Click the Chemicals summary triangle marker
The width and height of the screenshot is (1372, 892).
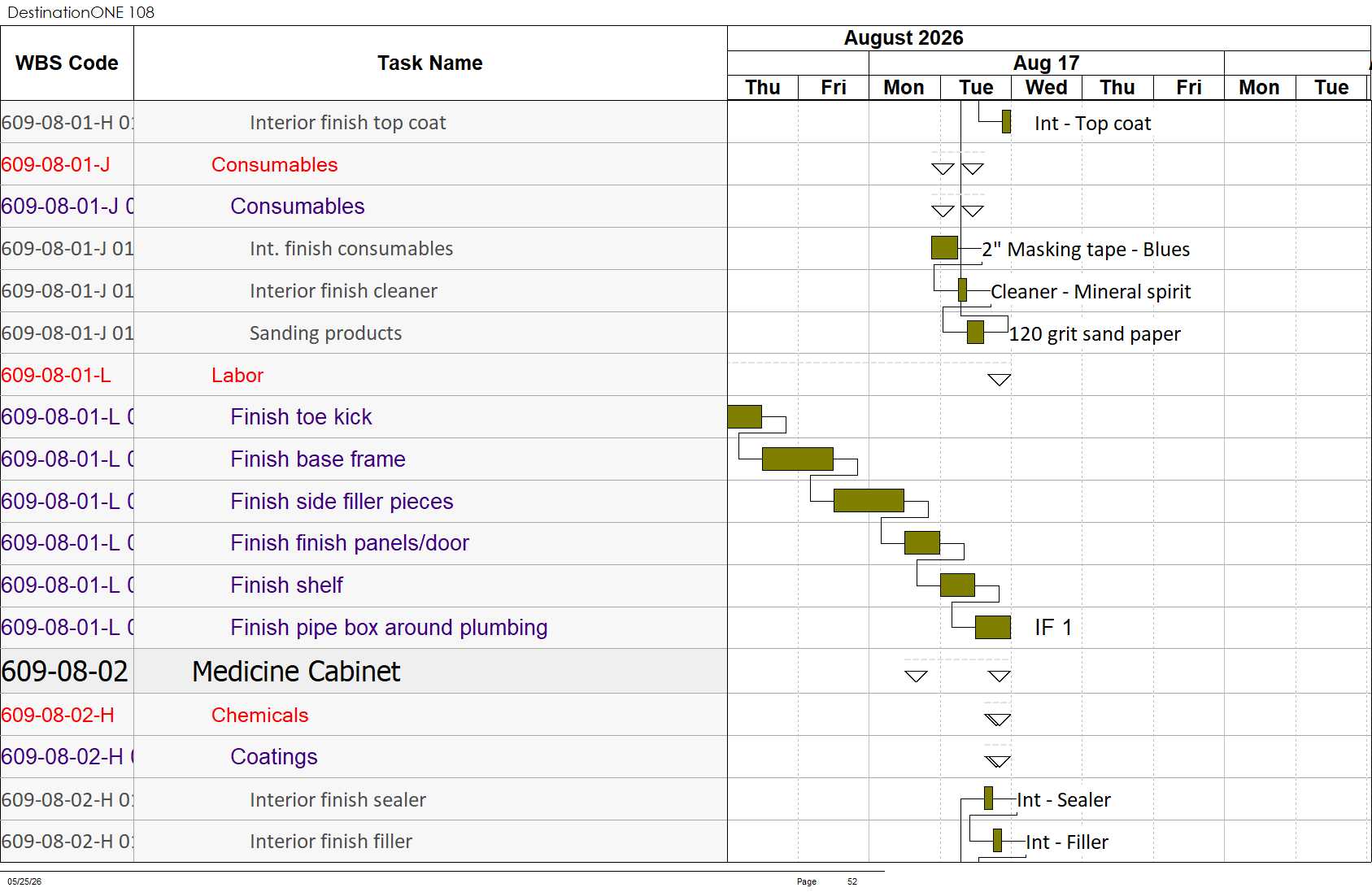click(x=997, y=720)
